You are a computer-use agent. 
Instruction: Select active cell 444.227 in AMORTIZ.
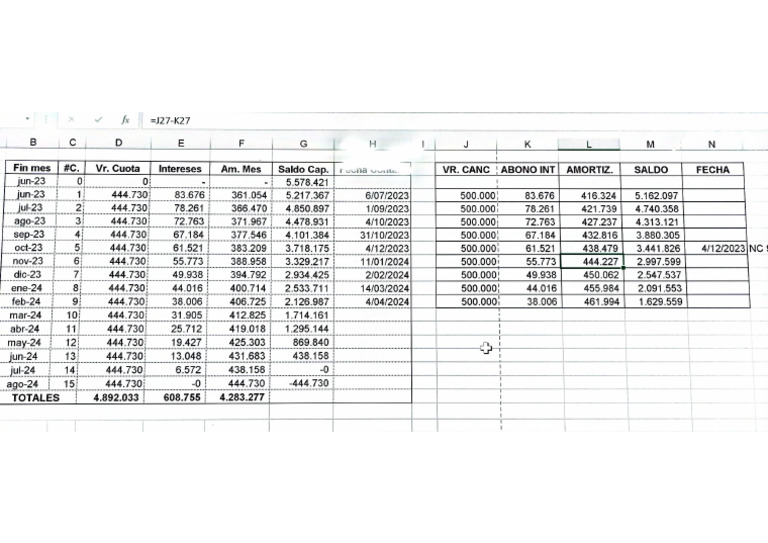pyautogui.click(x=592, y=261)
